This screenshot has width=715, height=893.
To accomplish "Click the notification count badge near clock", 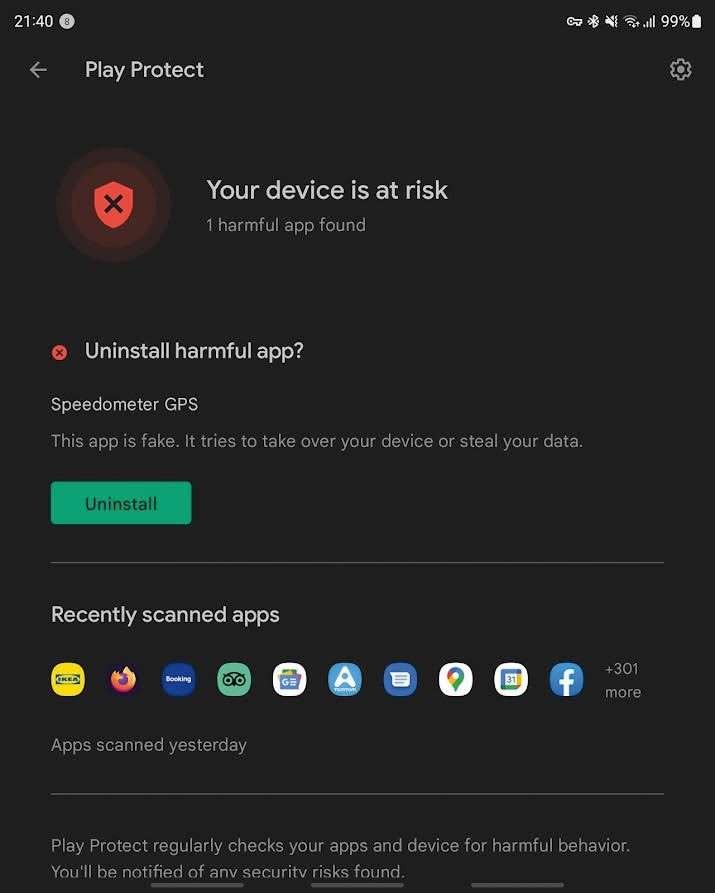I will click(67, 22).
